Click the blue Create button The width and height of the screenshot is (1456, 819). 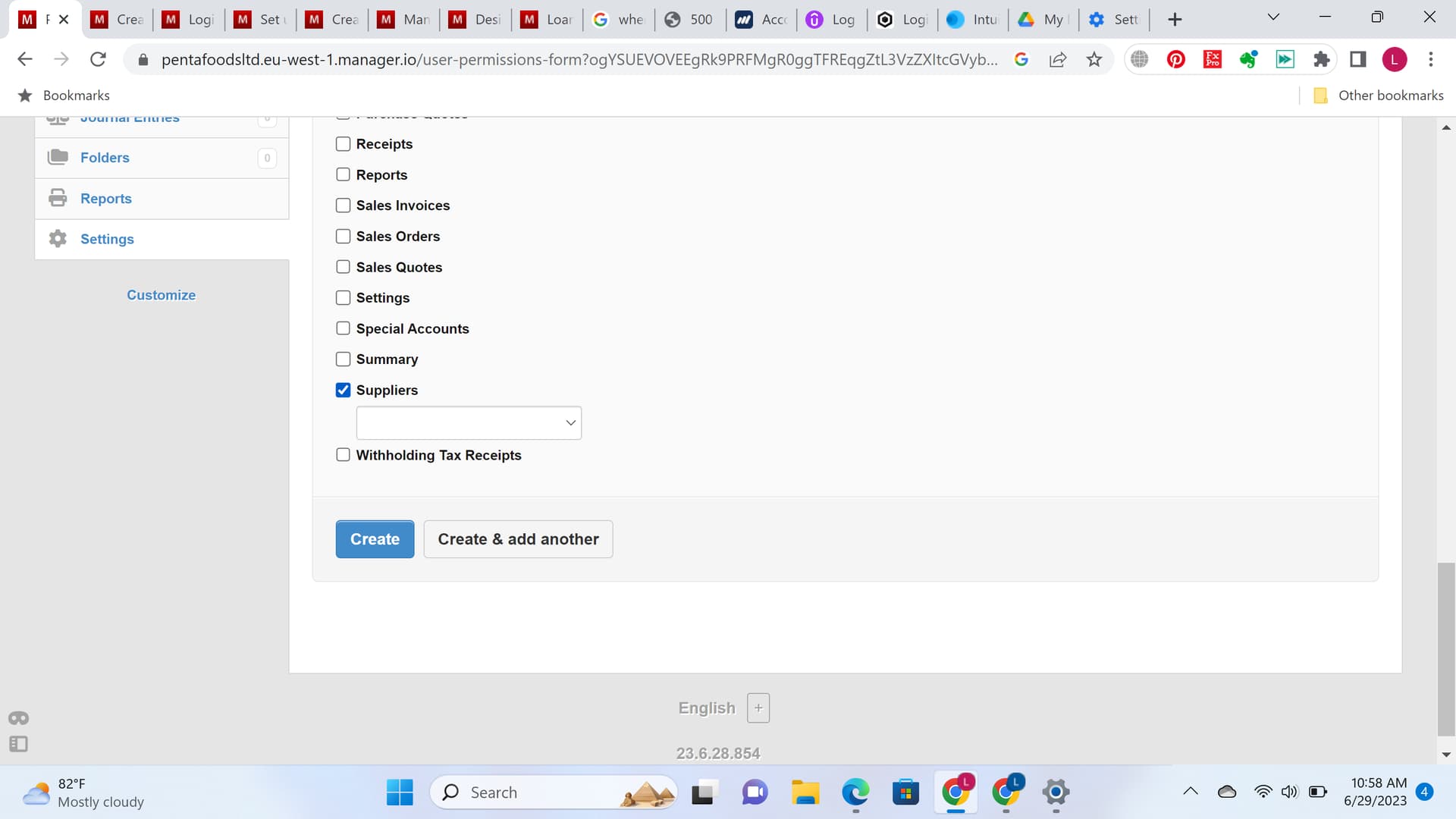[375, 539]
